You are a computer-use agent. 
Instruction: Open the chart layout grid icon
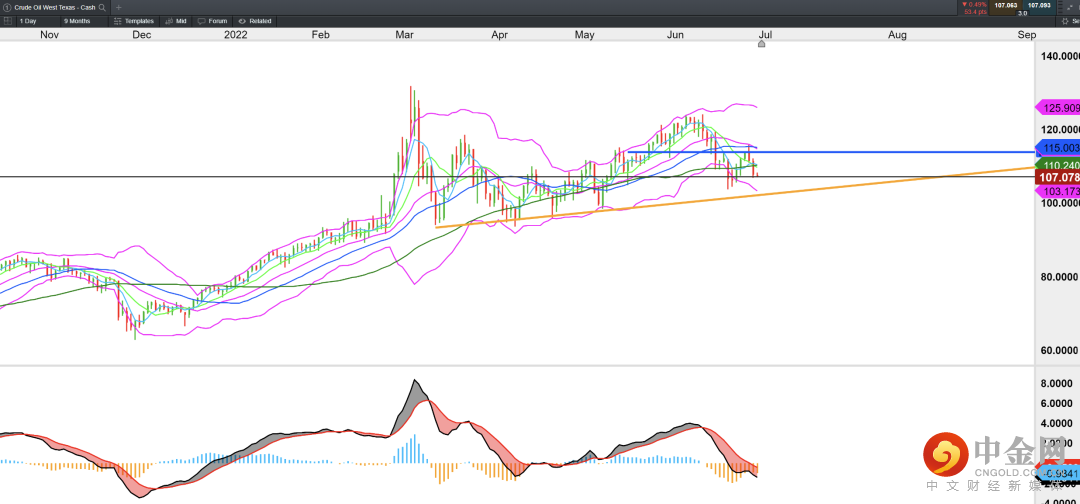7,20
